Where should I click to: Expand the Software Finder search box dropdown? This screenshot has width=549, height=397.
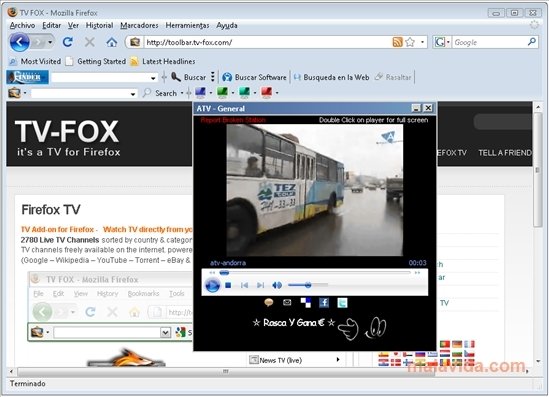pyautogui.click(x=153, y=78)
